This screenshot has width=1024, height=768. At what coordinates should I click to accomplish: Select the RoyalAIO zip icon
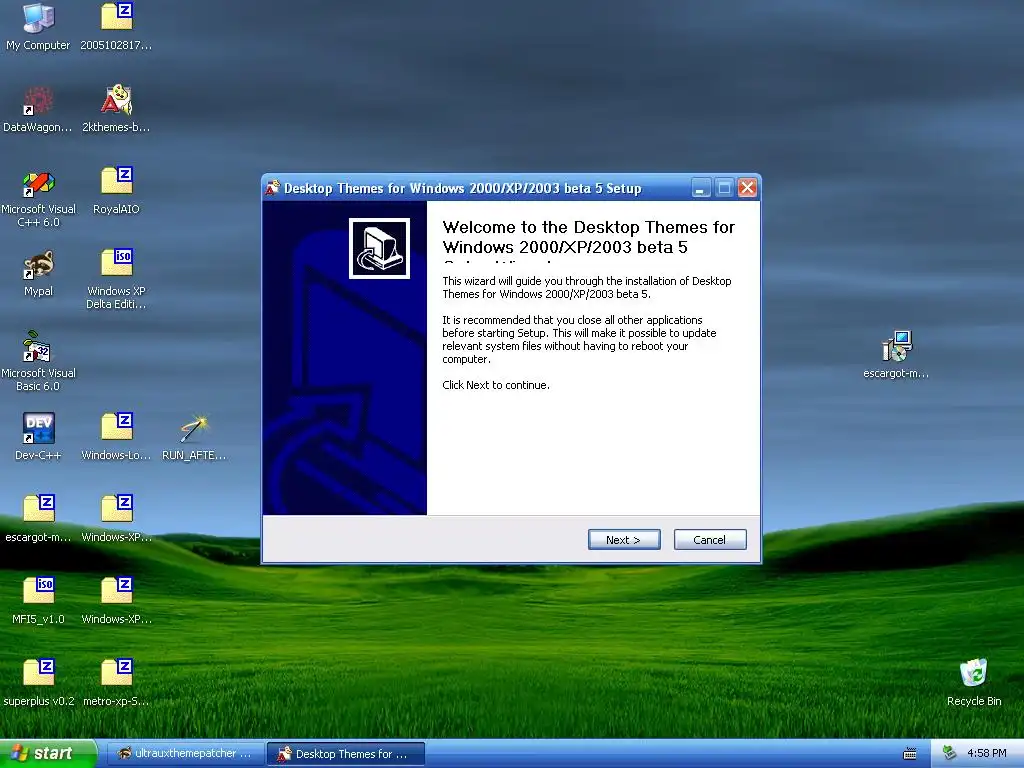tap(116, 182)
